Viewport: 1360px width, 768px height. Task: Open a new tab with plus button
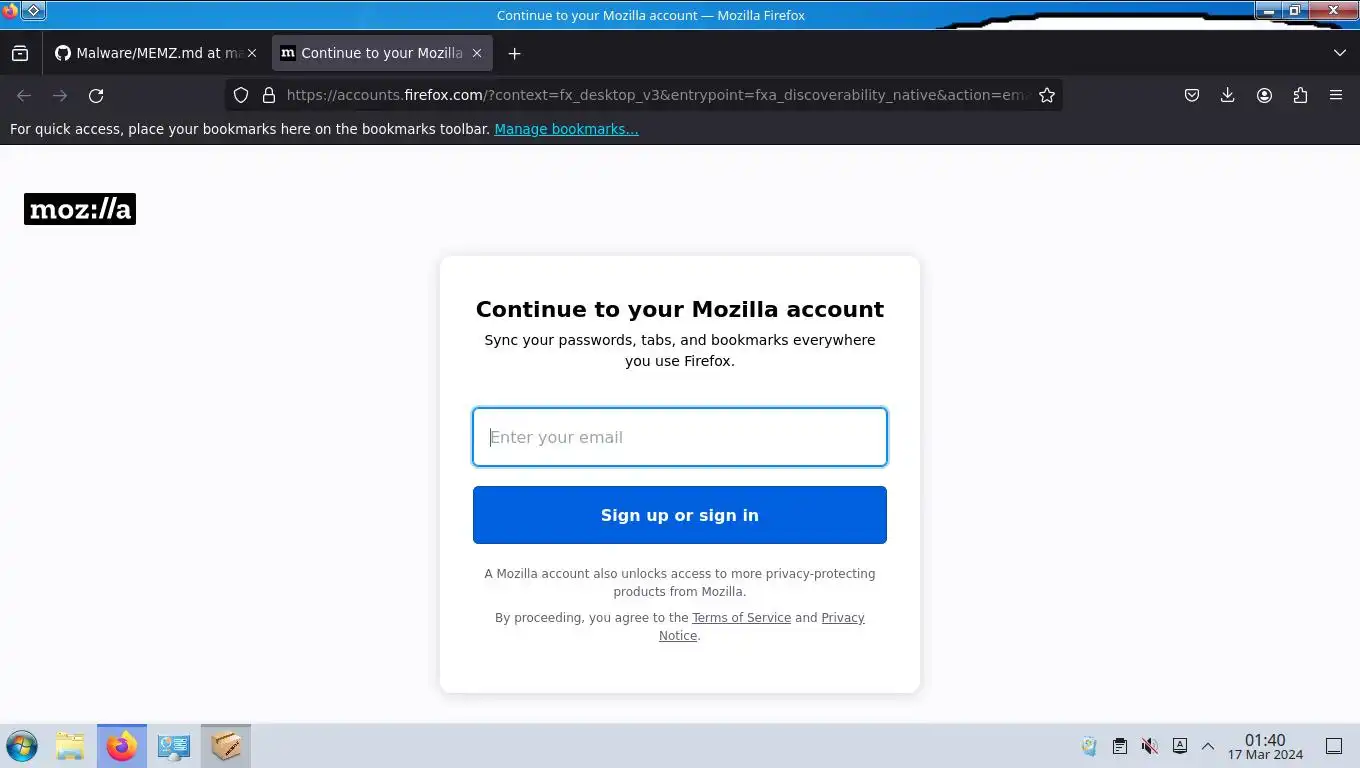[514, 53]
